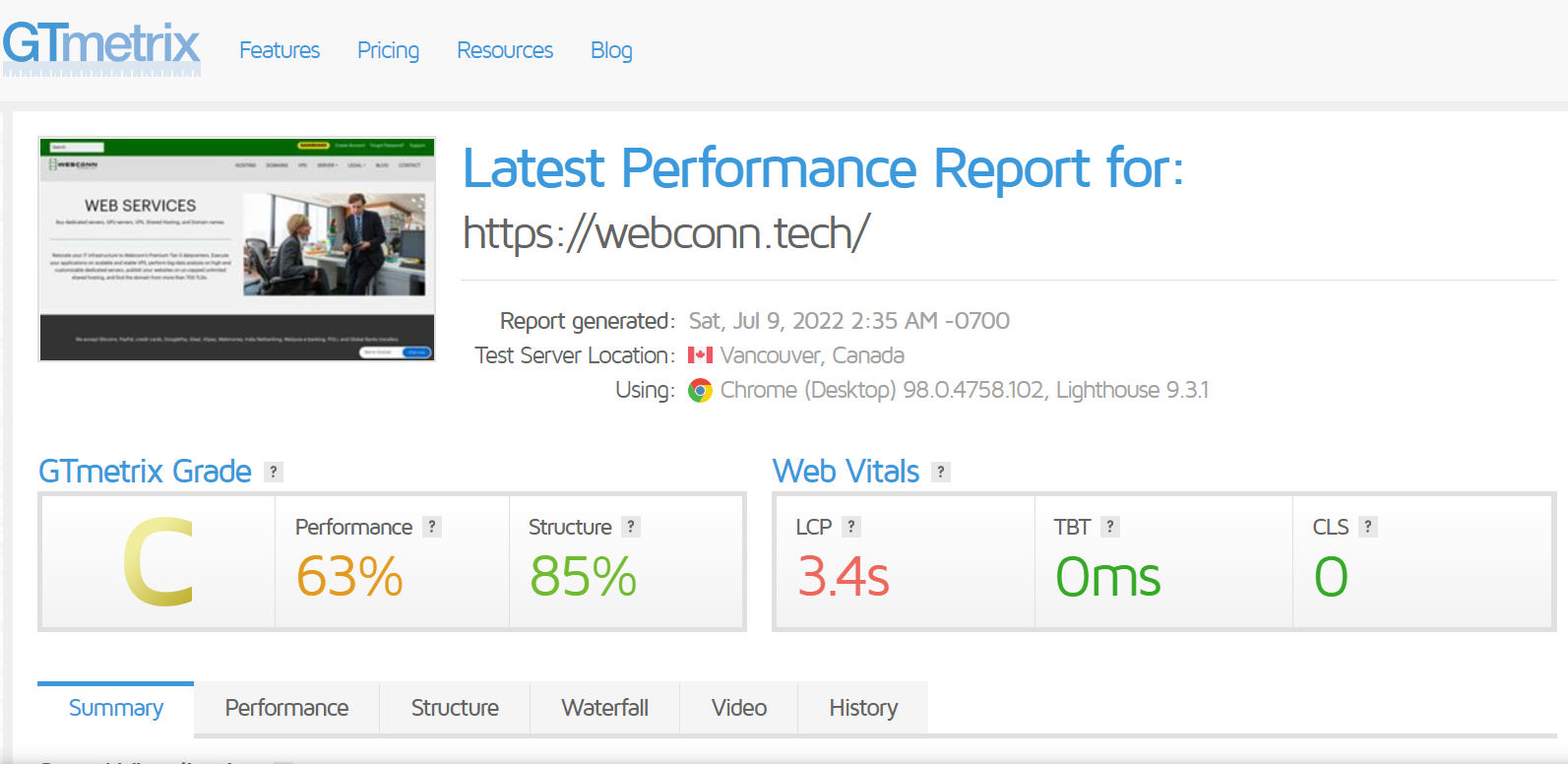Click the Performance question mark icon
Viewport: 1568px width, 764px height.
432,527
